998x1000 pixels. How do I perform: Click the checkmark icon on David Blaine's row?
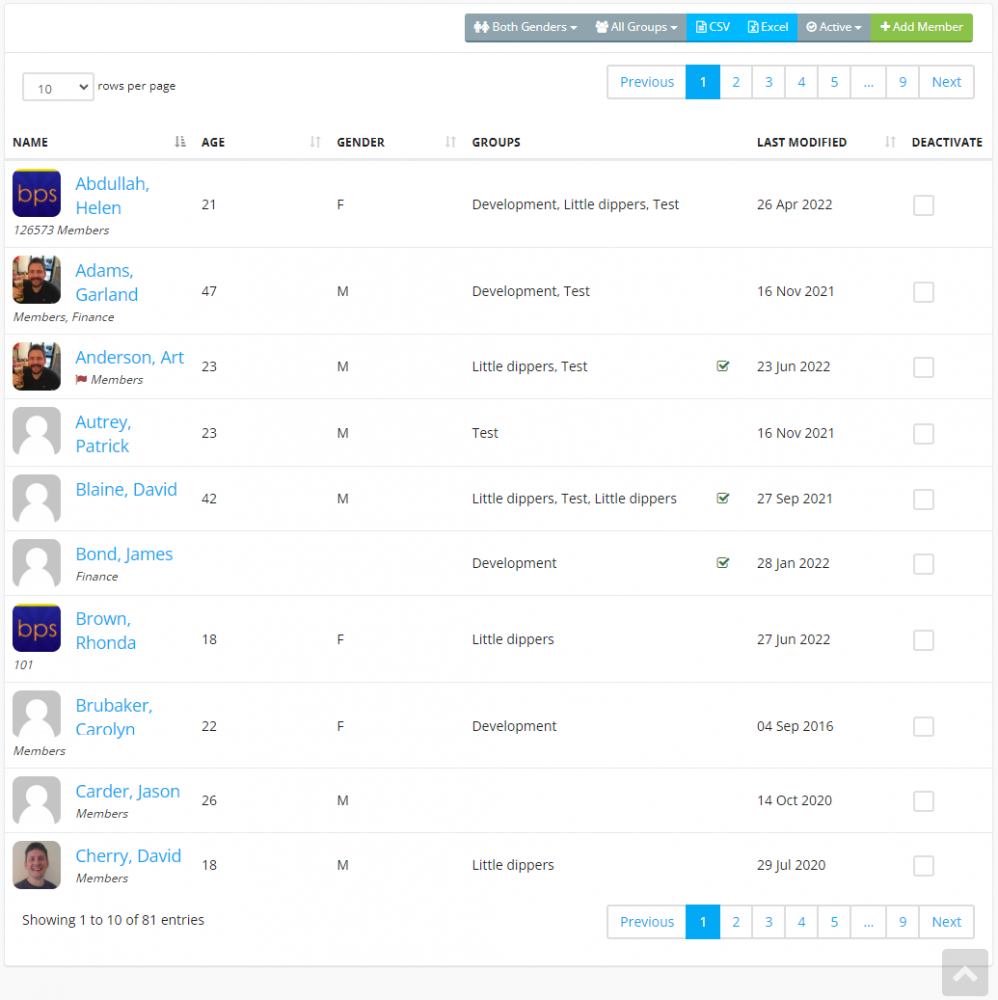(723, 499)
